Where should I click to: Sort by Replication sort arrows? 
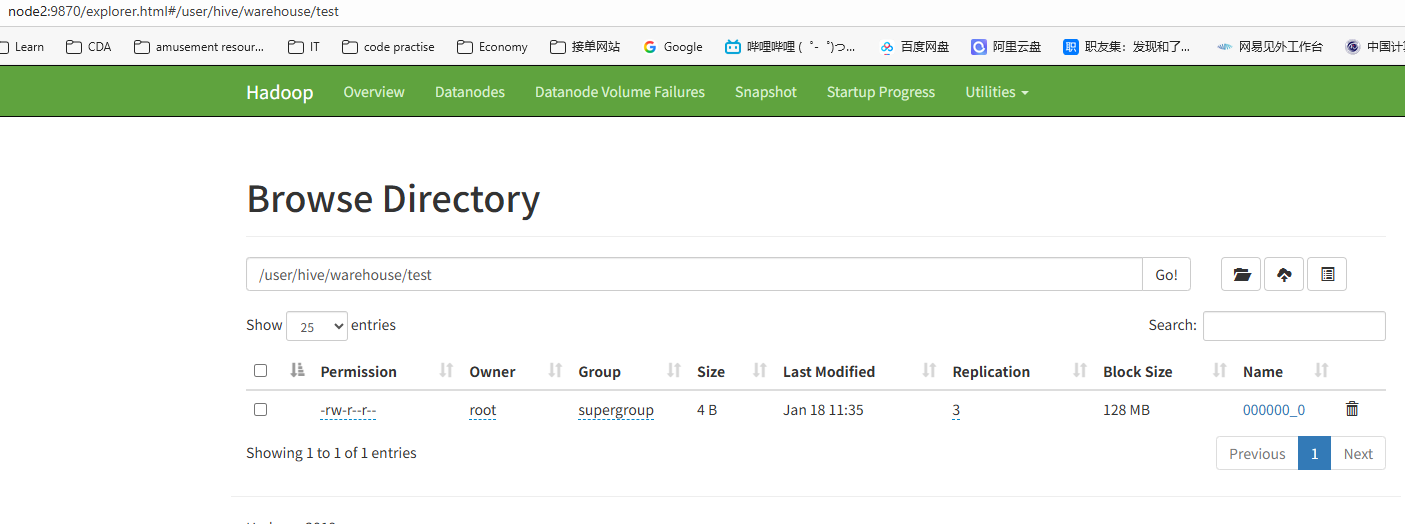[x=1080, y=371]
